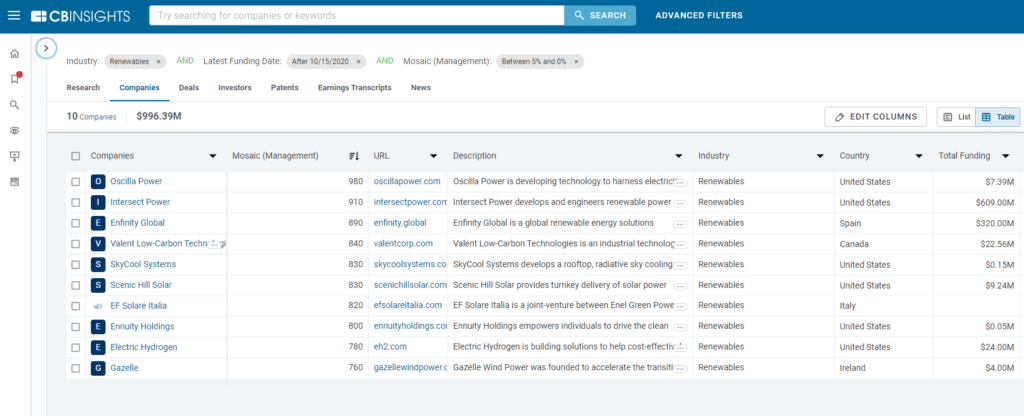The height and width of the screenshot is (416, 1024).
Task: Click the presentation download sidebar icon
Action: [x=14, y=156]
